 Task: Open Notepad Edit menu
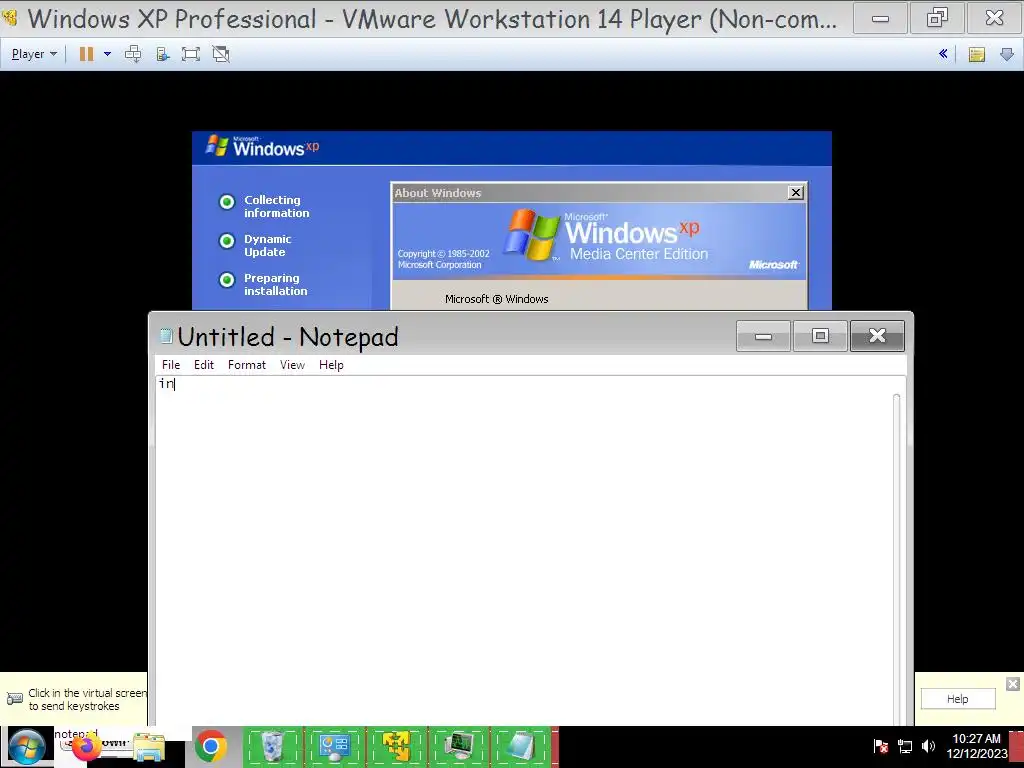coord(204,365)
